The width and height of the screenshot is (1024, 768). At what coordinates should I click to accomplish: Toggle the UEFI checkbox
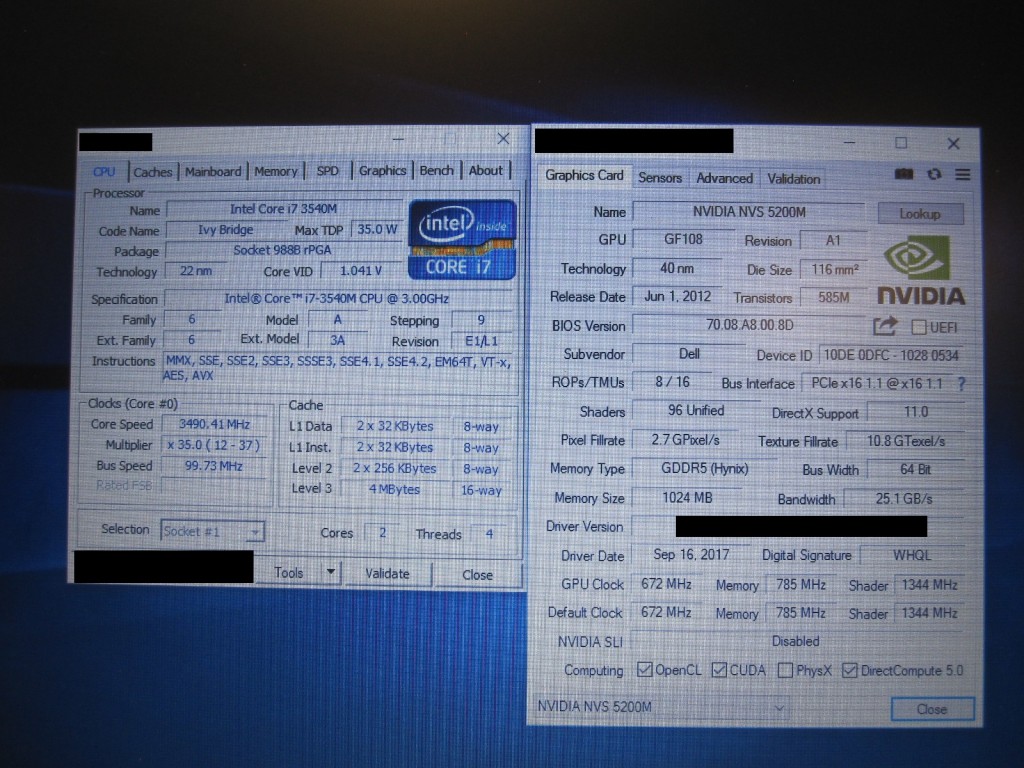(x=919, y=327)
